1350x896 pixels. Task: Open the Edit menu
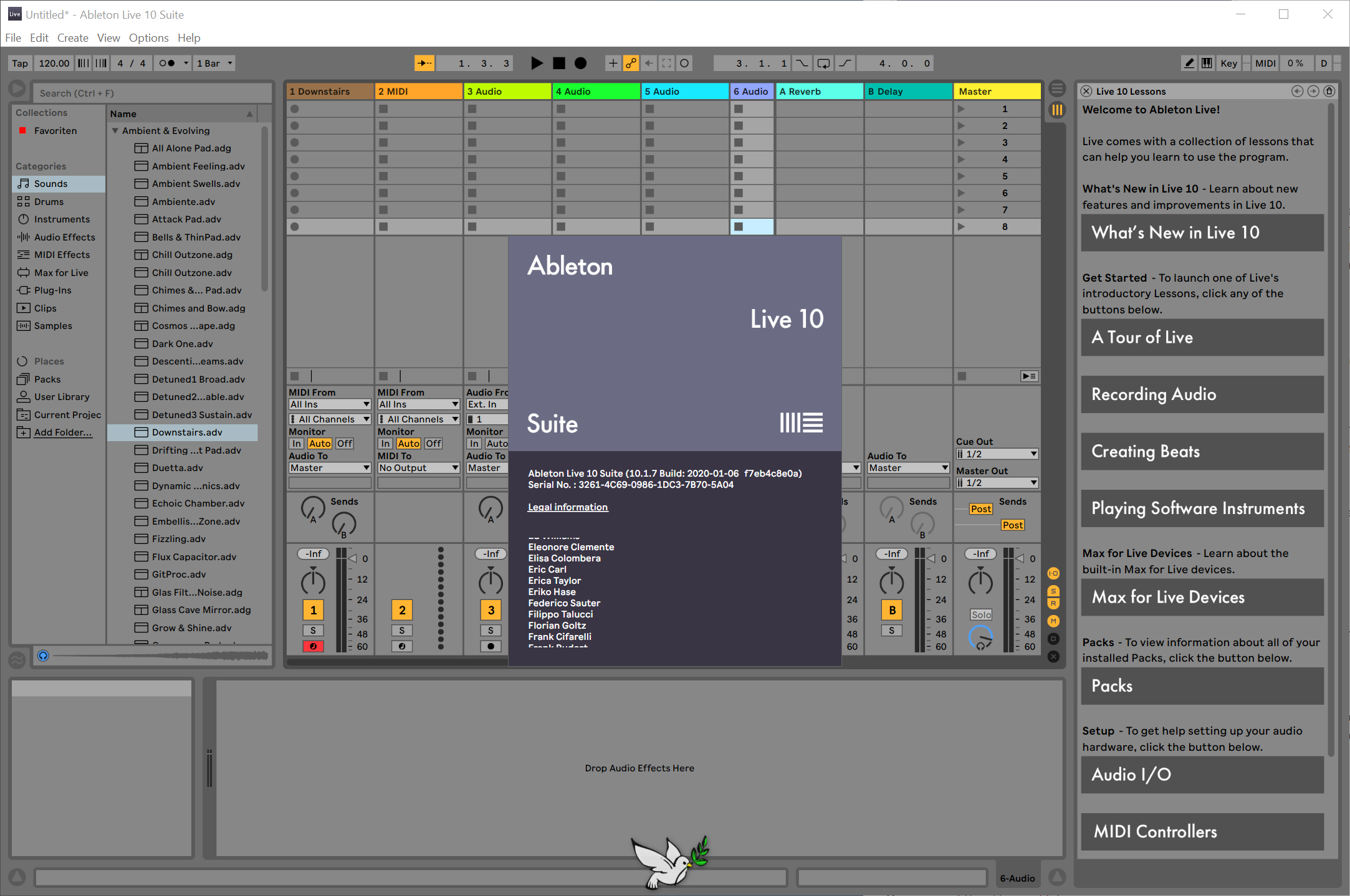point(39,37)
